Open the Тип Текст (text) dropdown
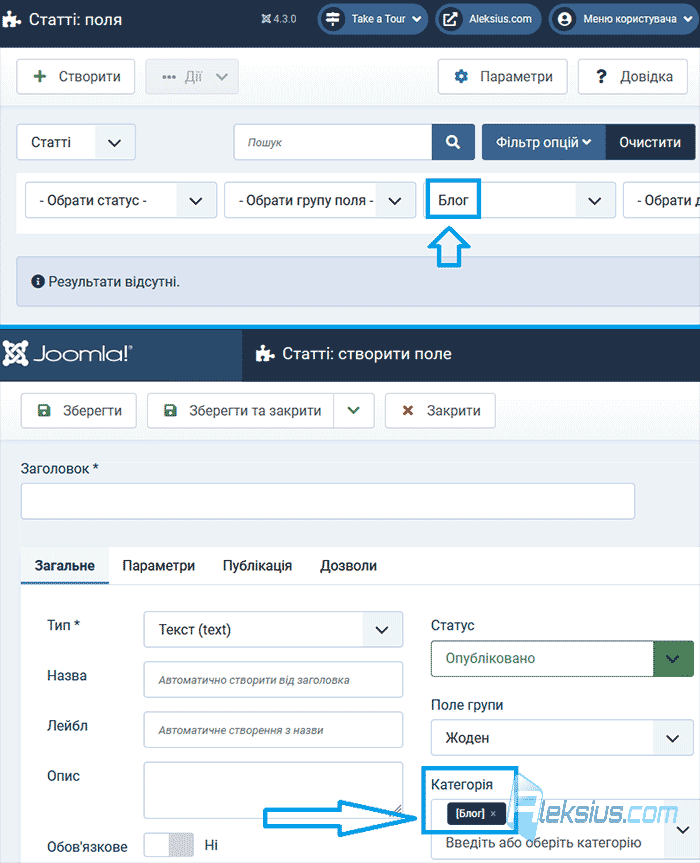The width and height of the screenshot is (700, 863). (x=274, y=629)
